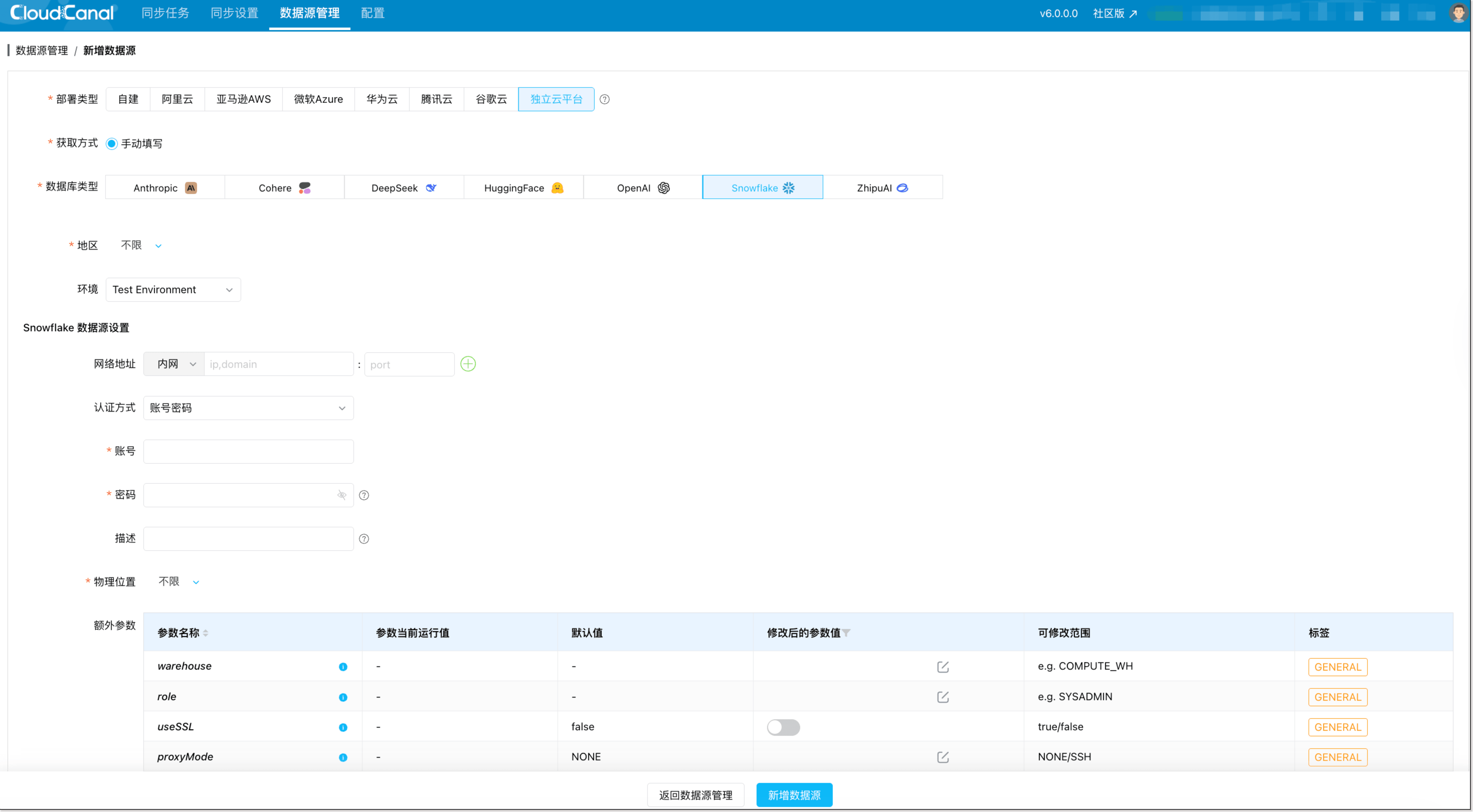Focus the 描述 input field

point(248,539)
